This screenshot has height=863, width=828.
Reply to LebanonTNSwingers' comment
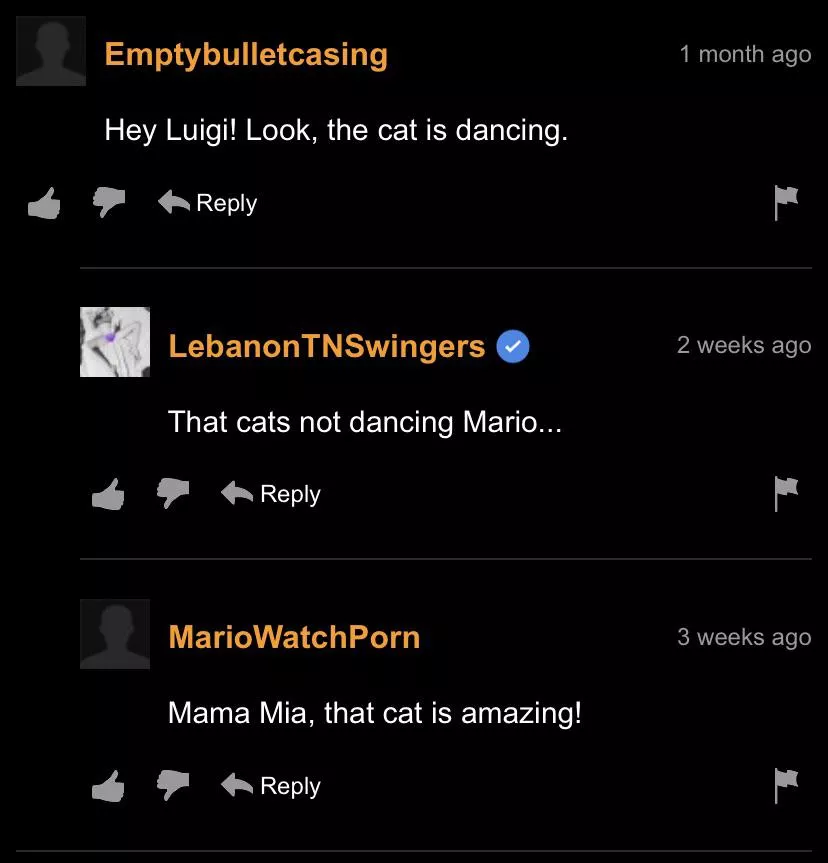[271, 494]
